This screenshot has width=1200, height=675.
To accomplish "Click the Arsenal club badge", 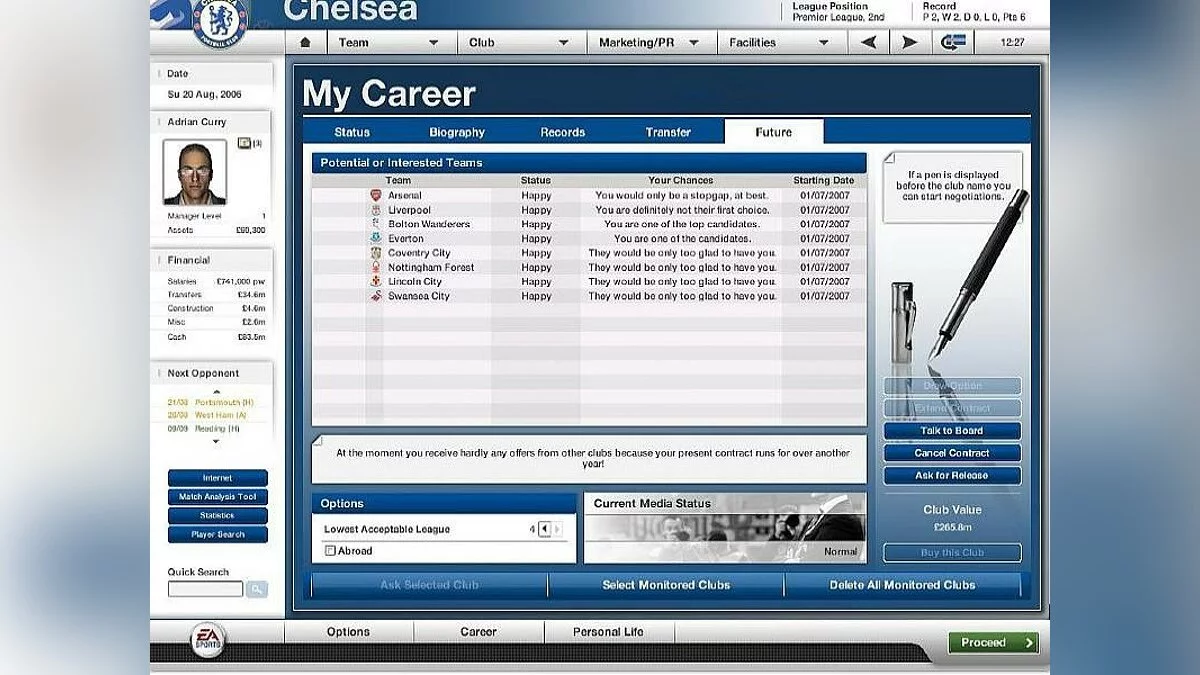I will click(x=376, y=196).
